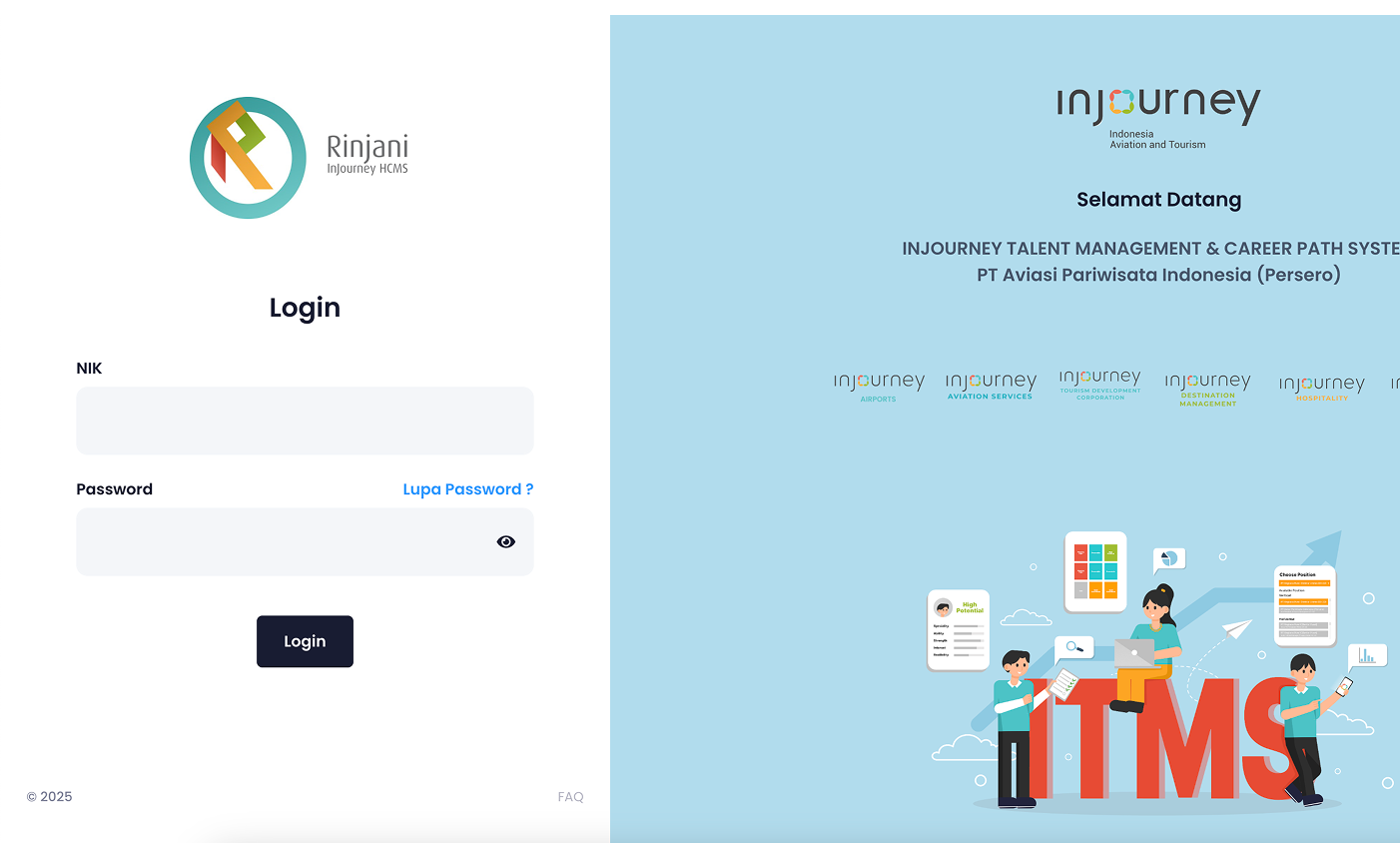Click the Login heading text
Image resolution: width=1400 pixels, height=843 pixels.
(305, 308)
